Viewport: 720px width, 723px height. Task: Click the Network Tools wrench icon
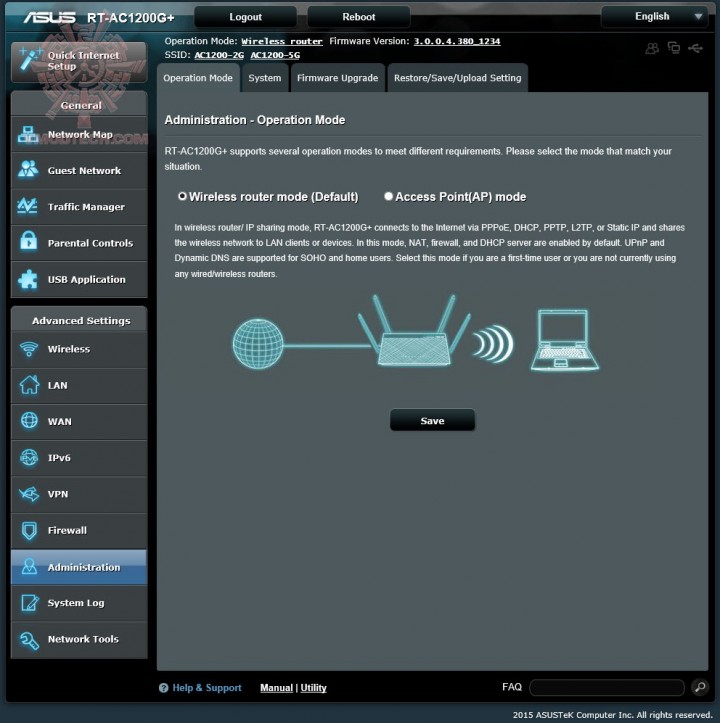click(29, 640)
